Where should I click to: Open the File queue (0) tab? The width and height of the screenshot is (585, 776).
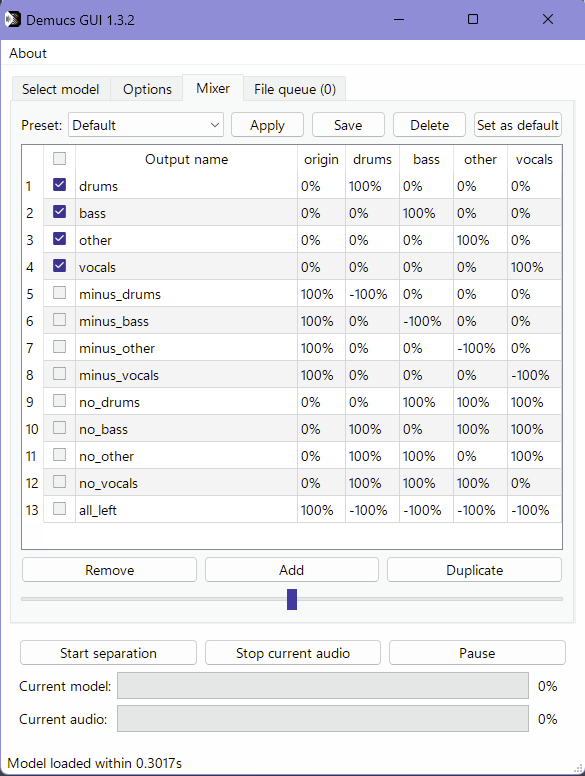[x=294, y=89]
